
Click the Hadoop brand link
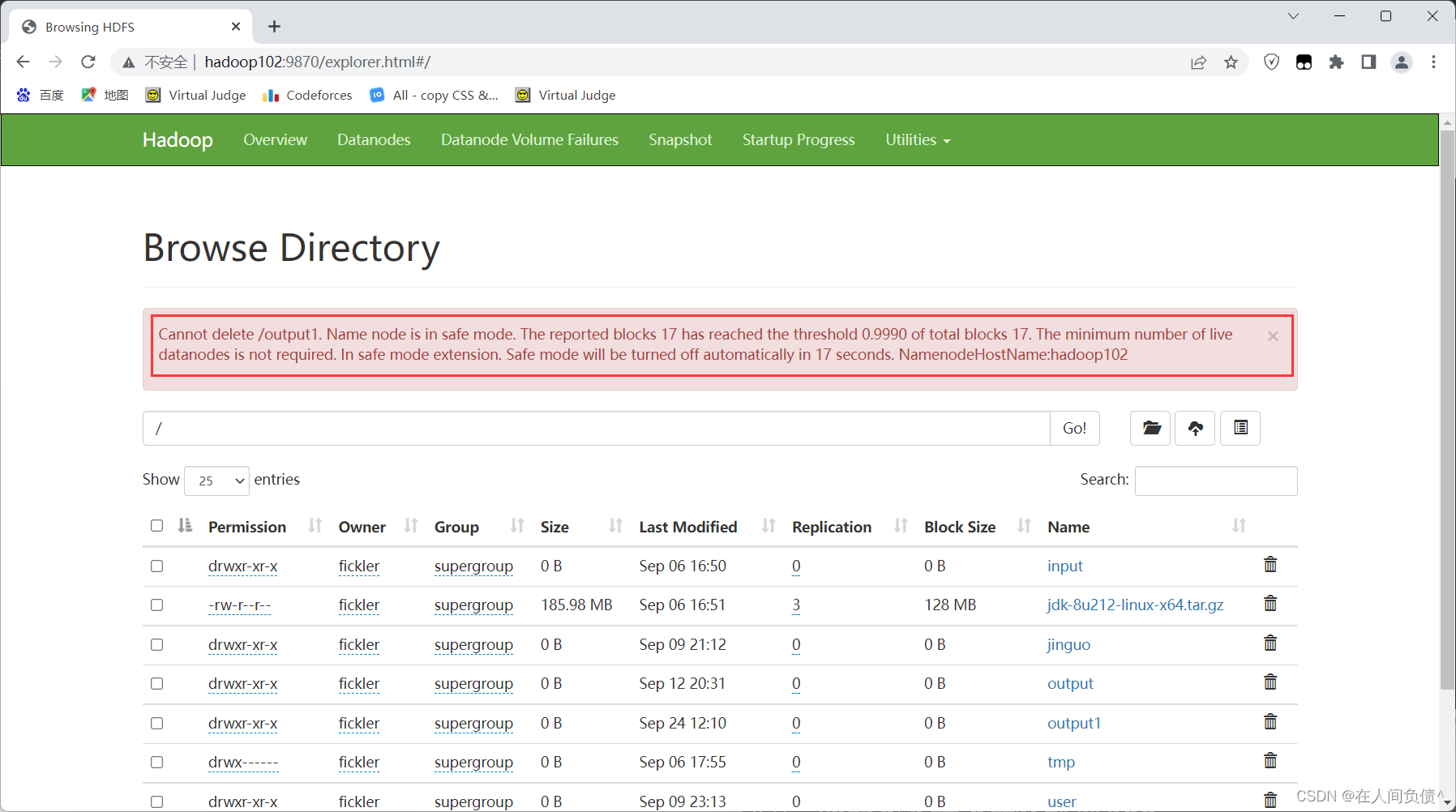178,139
